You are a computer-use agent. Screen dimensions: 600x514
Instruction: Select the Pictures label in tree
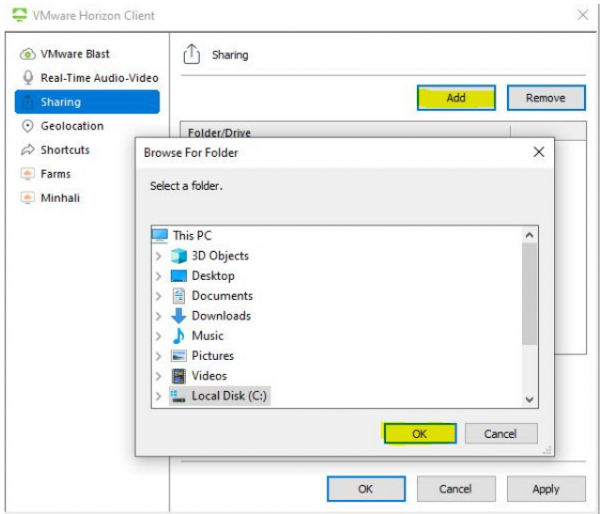tap(213, 356)
